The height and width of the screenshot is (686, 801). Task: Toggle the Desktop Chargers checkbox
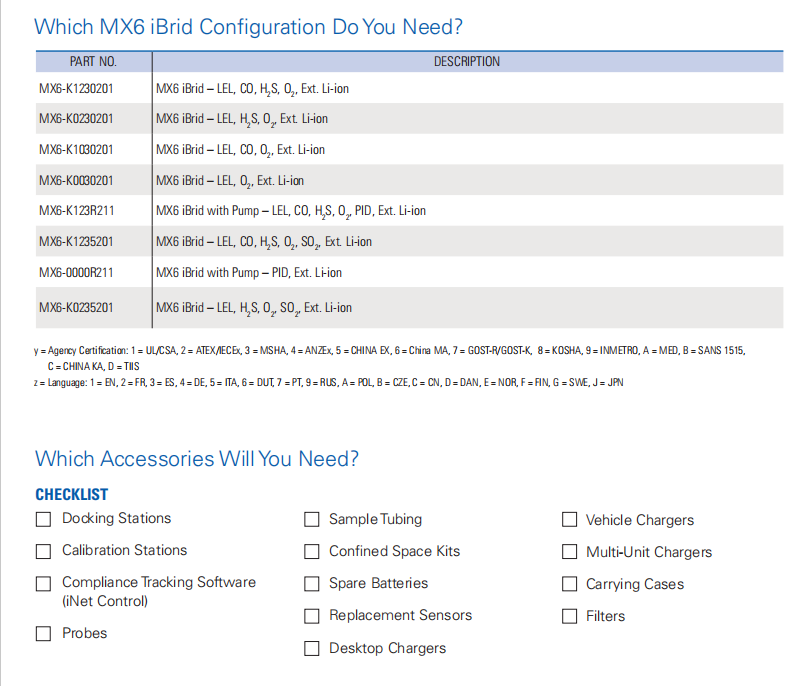(312, 649)
